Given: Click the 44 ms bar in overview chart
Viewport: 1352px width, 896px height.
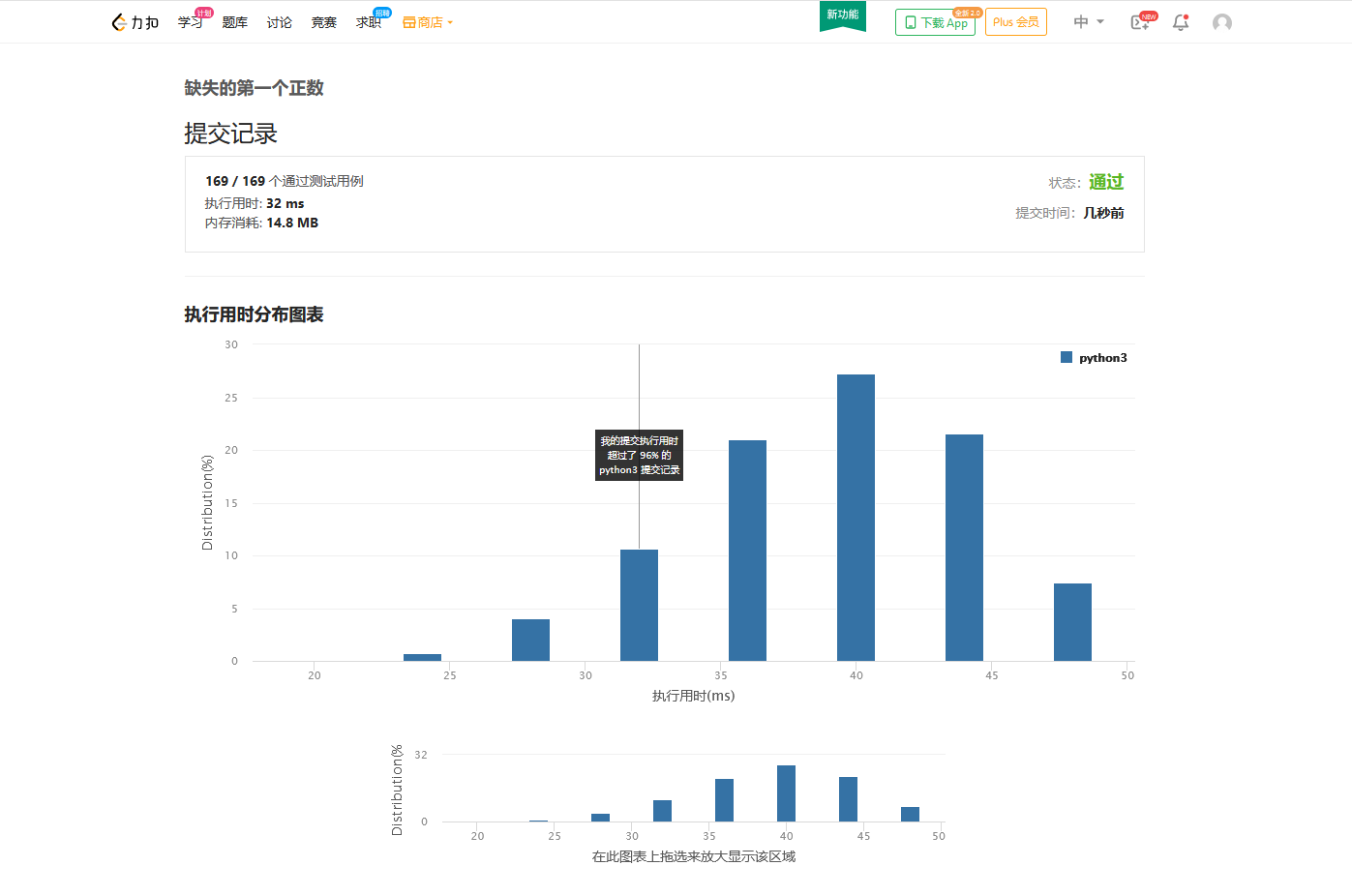Looking at the screenshot, I should (x=848, y=799).
